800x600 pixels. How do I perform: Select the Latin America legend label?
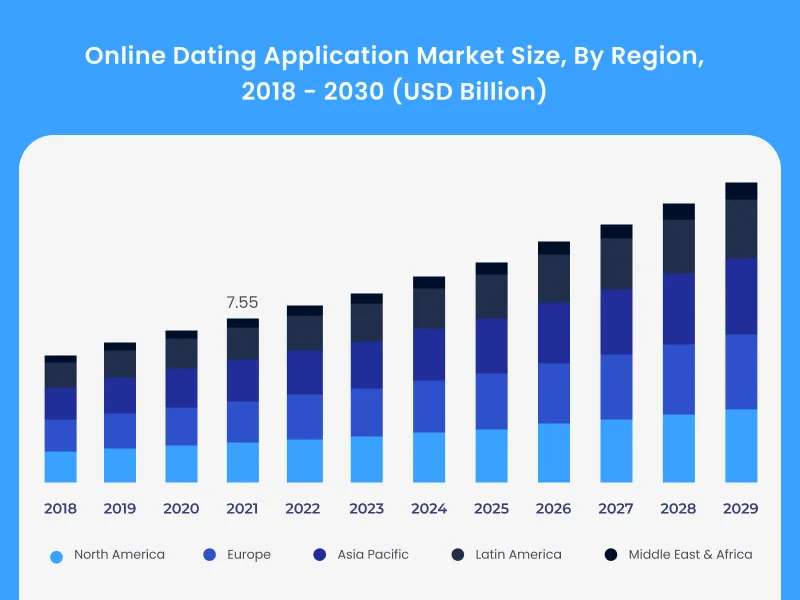[518, 555]
